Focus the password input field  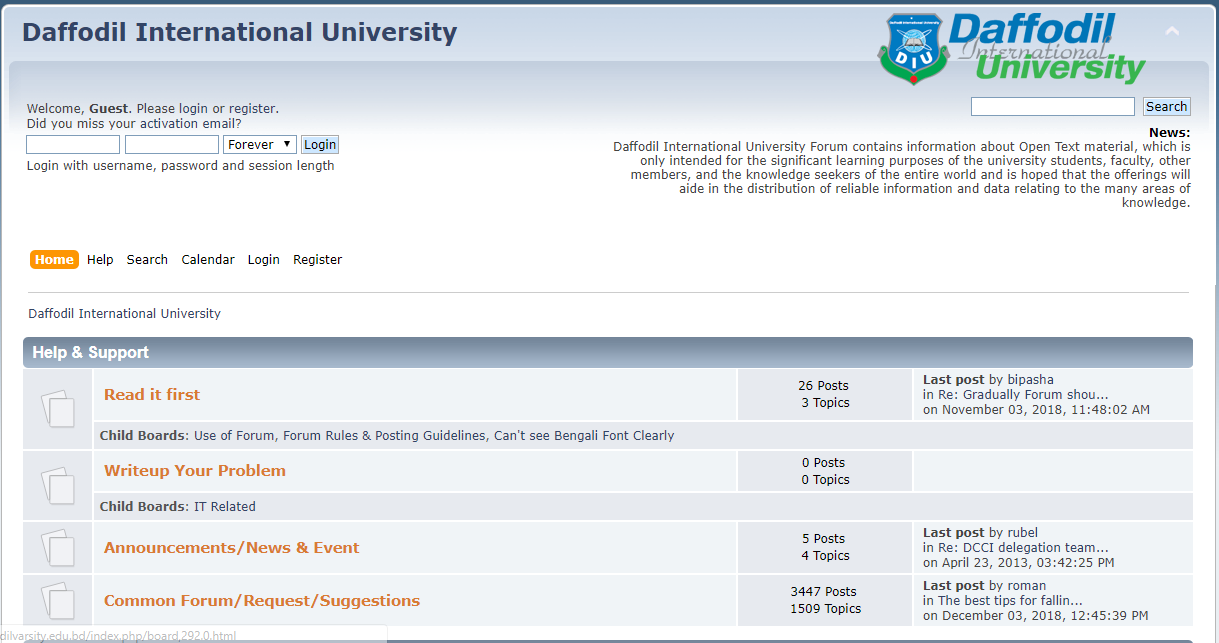pos(172,144)
